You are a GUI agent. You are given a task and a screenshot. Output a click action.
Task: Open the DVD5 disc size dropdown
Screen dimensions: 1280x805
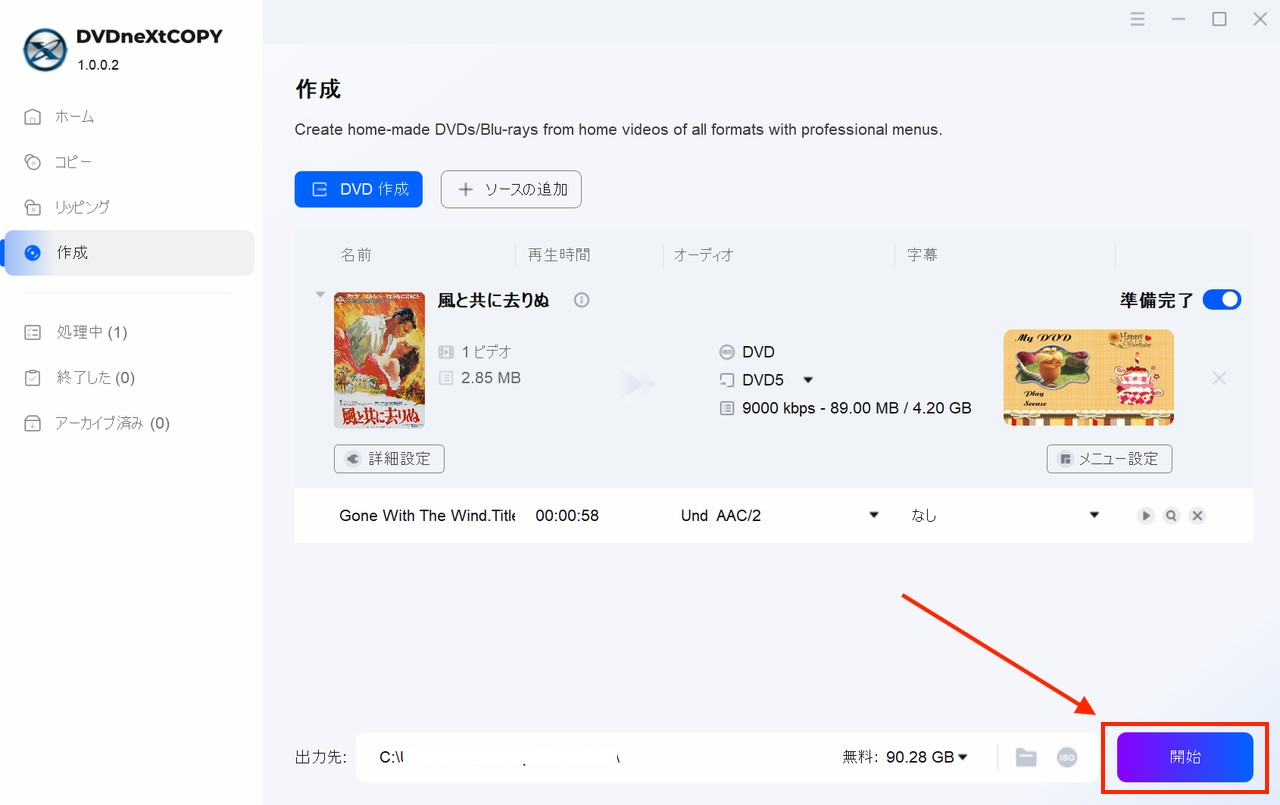click(808, 380)
